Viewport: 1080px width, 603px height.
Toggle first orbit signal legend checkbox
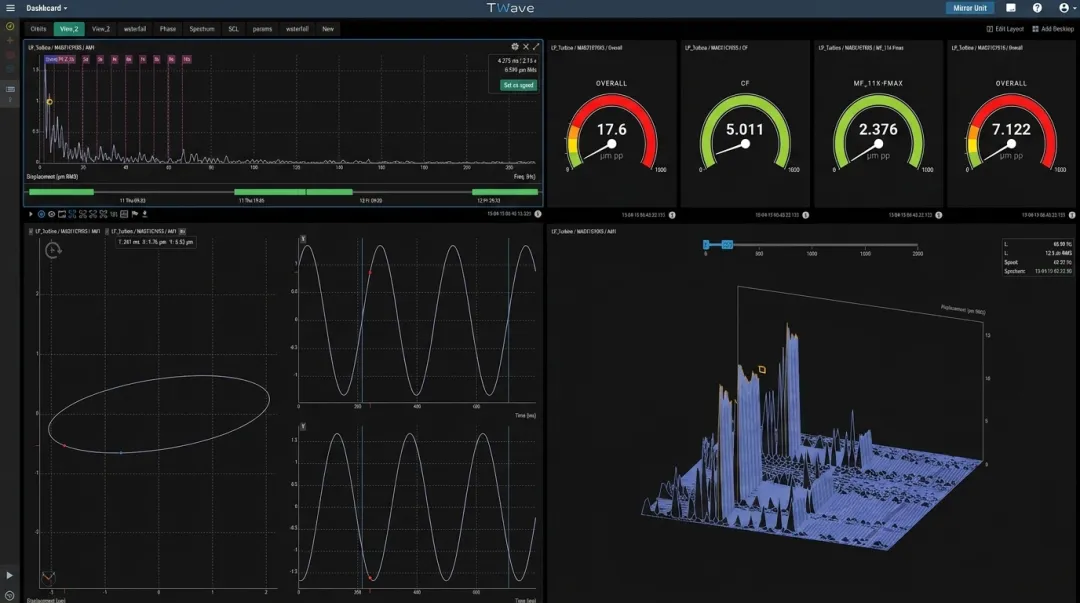click(x=31, y=232)
